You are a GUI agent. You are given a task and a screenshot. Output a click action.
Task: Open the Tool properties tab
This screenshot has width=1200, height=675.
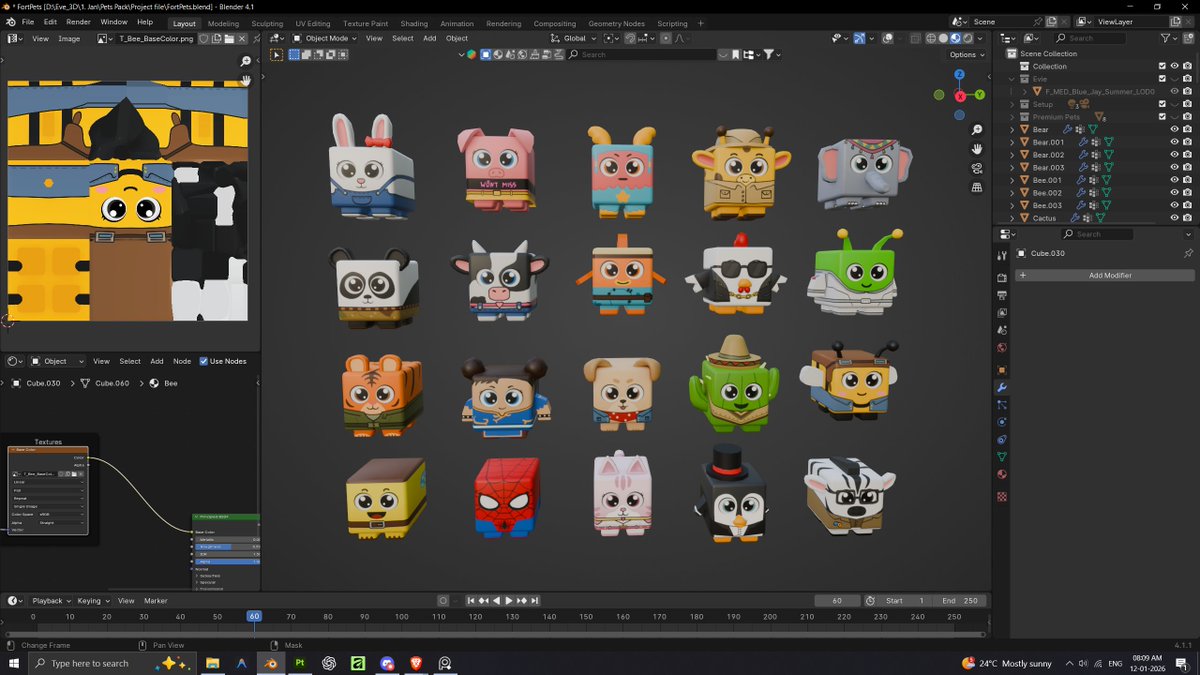point(1002,256)
